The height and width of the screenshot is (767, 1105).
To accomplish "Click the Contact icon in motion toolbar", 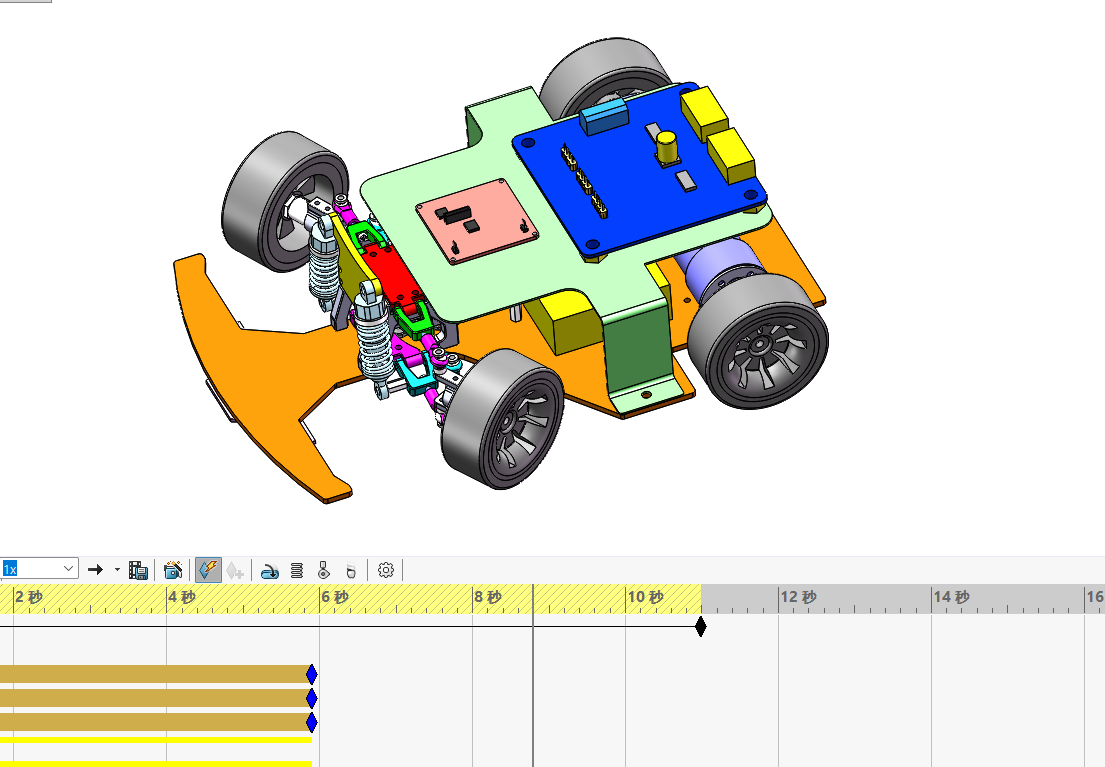I will pos(323,570).
